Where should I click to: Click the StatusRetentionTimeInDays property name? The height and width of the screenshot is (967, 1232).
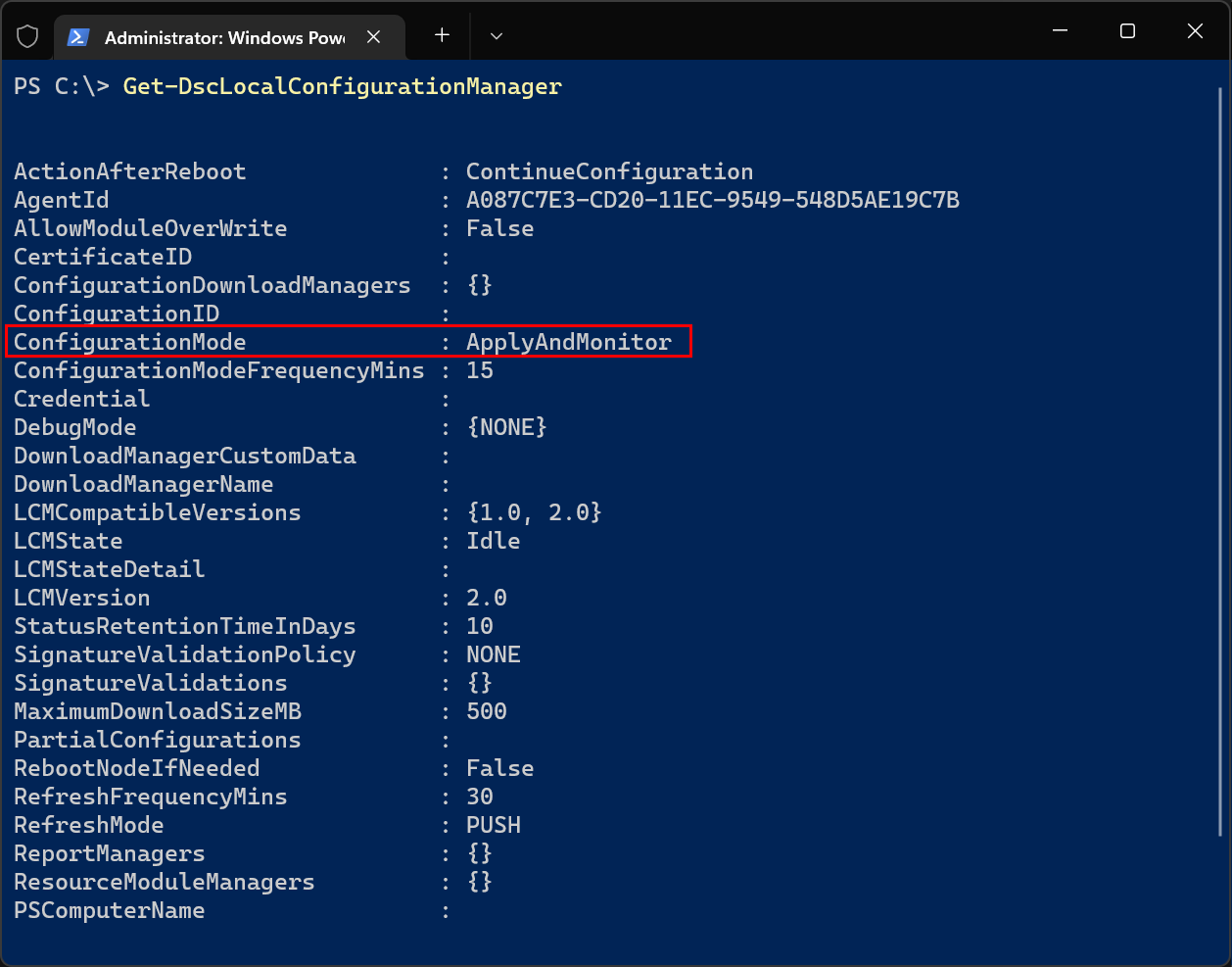coord(185,627)
